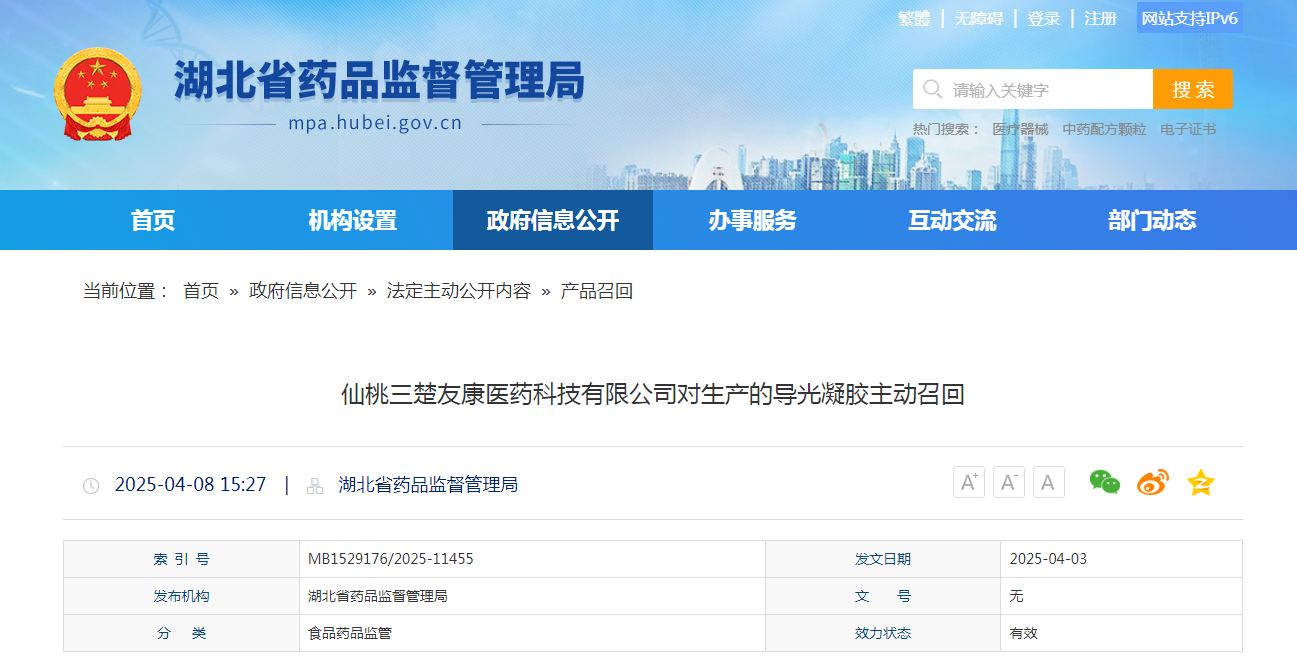Viewport: 1297px width, 670px height.
Task: Open the 互动交流 navigation menu
Action: tap(952, 221)
